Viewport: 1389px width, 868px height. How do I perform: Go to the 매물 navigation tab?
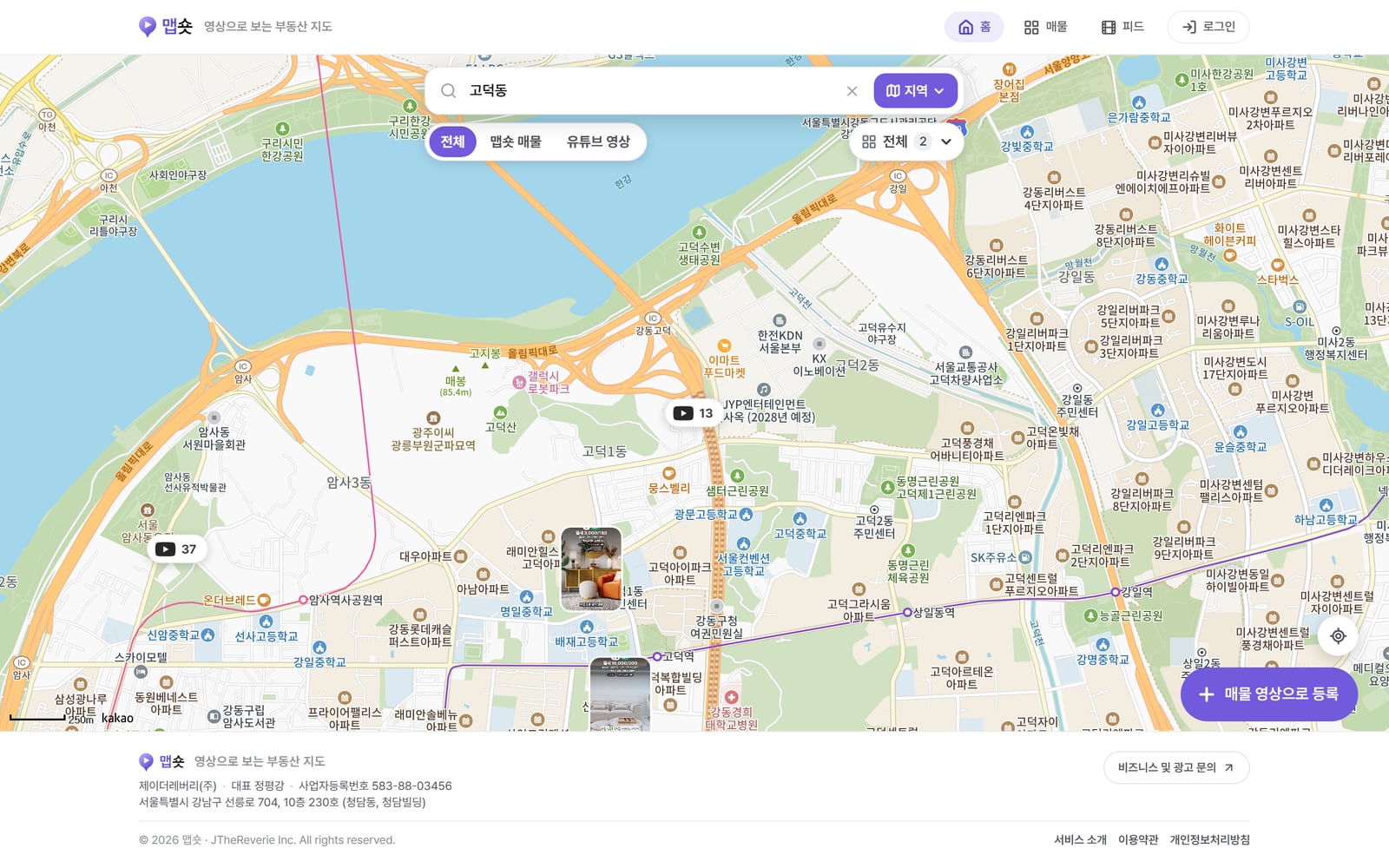coord(1045,27)
